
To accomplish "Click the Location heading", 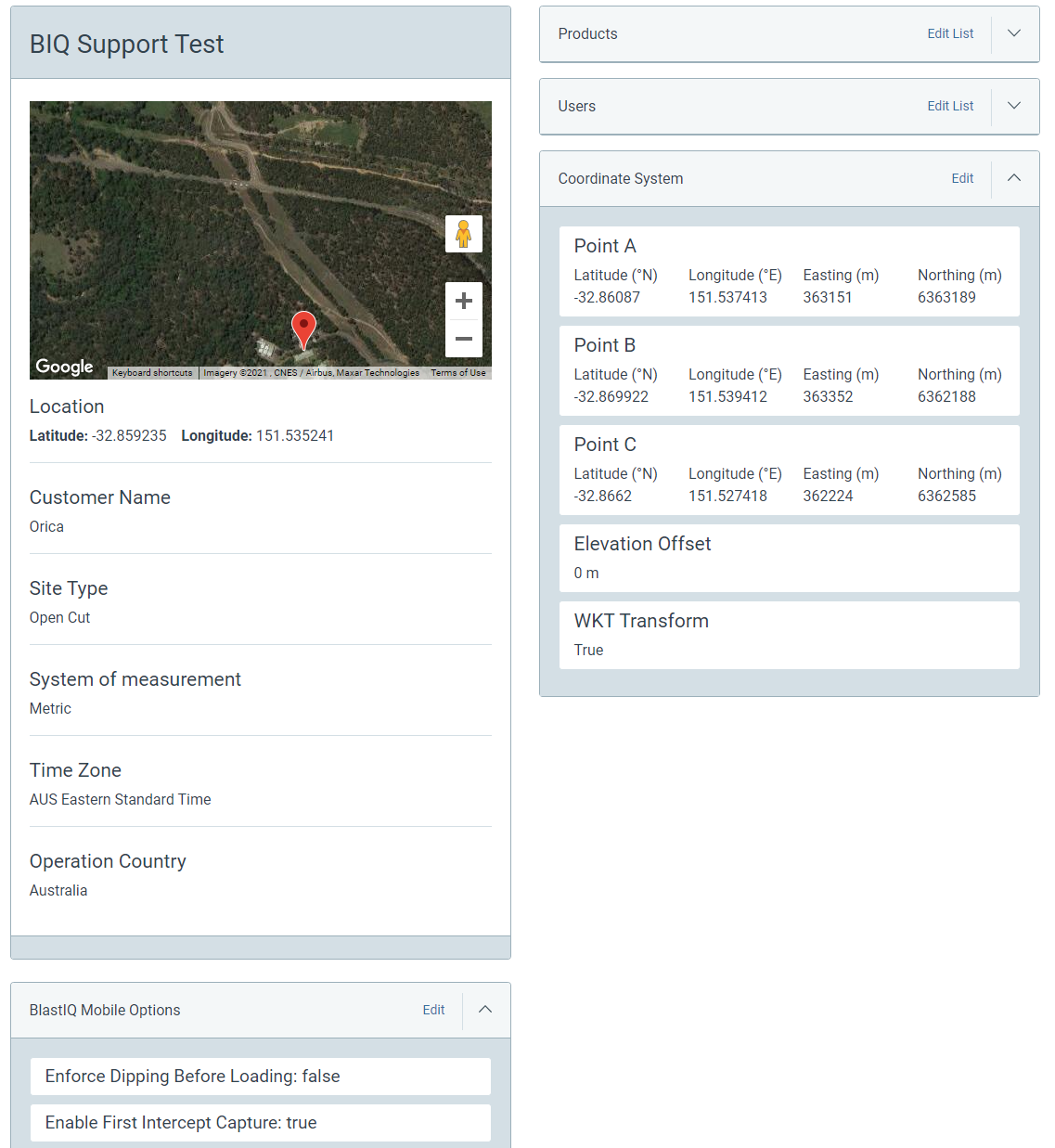I will coord(67,406).
